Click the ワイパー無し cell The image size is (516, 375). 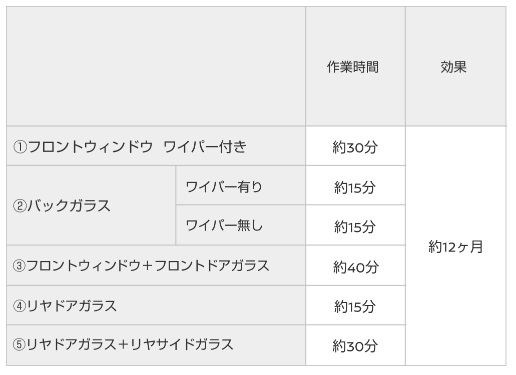point(240,225)
